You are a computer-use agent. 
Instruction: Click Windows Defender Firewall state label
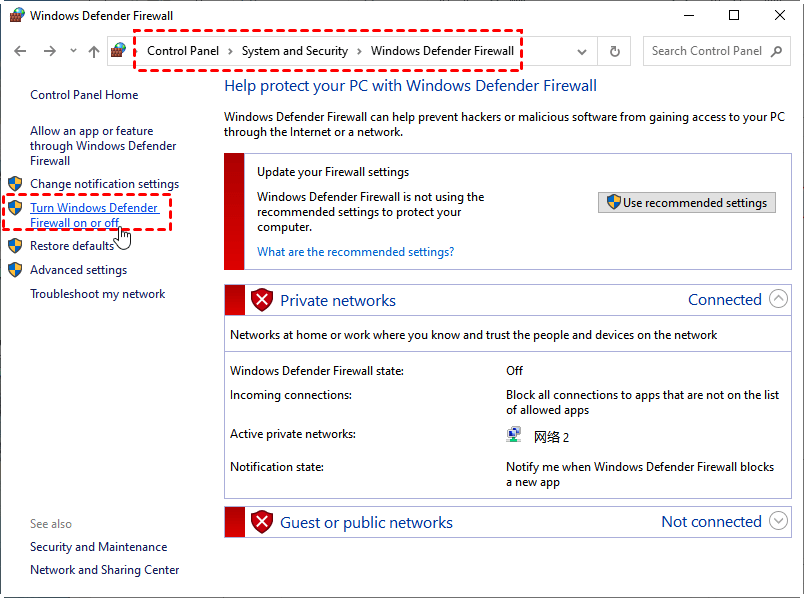click(317, 371)
